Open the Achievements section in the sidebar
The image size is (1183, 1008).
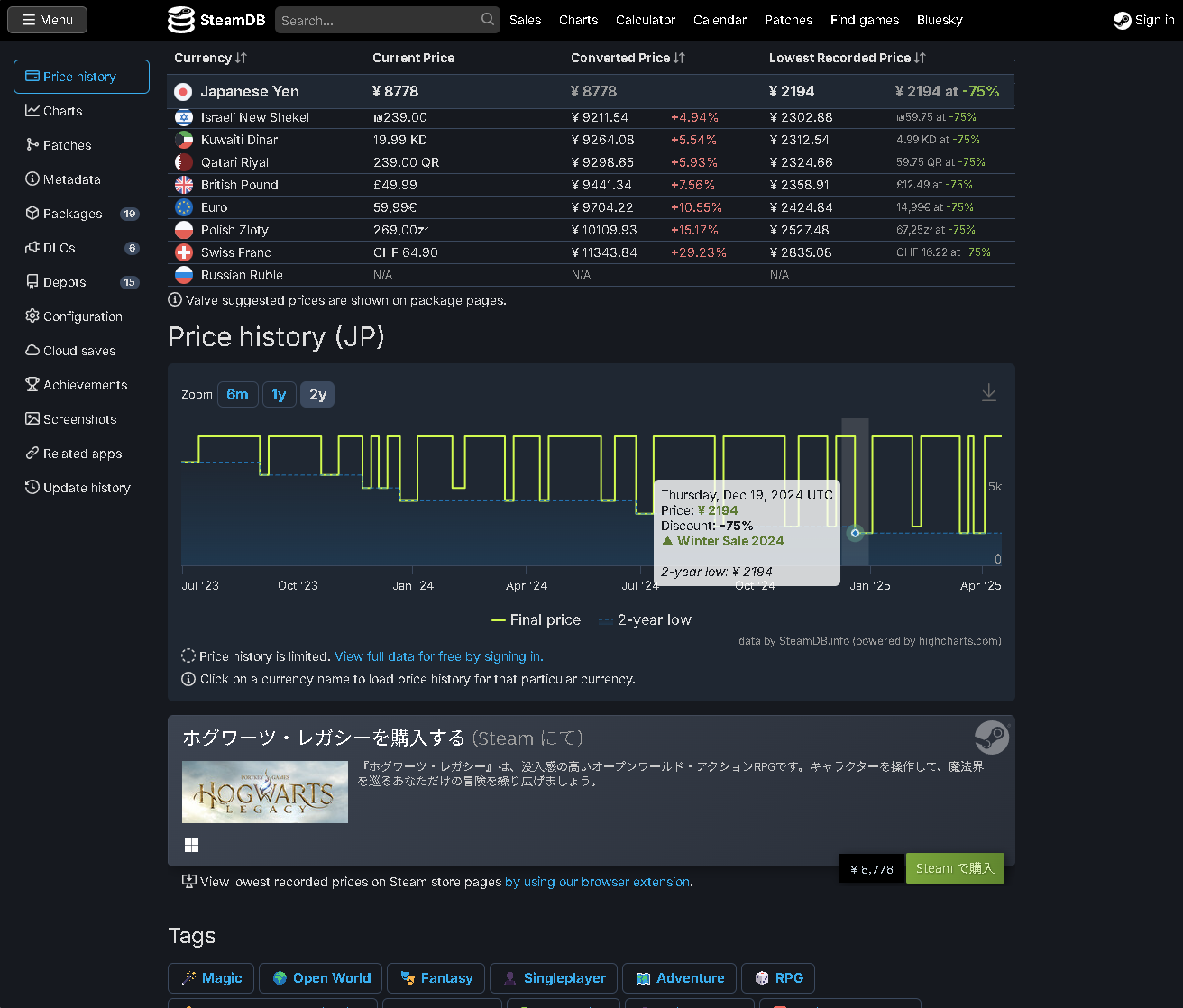(x=85, y=384)
